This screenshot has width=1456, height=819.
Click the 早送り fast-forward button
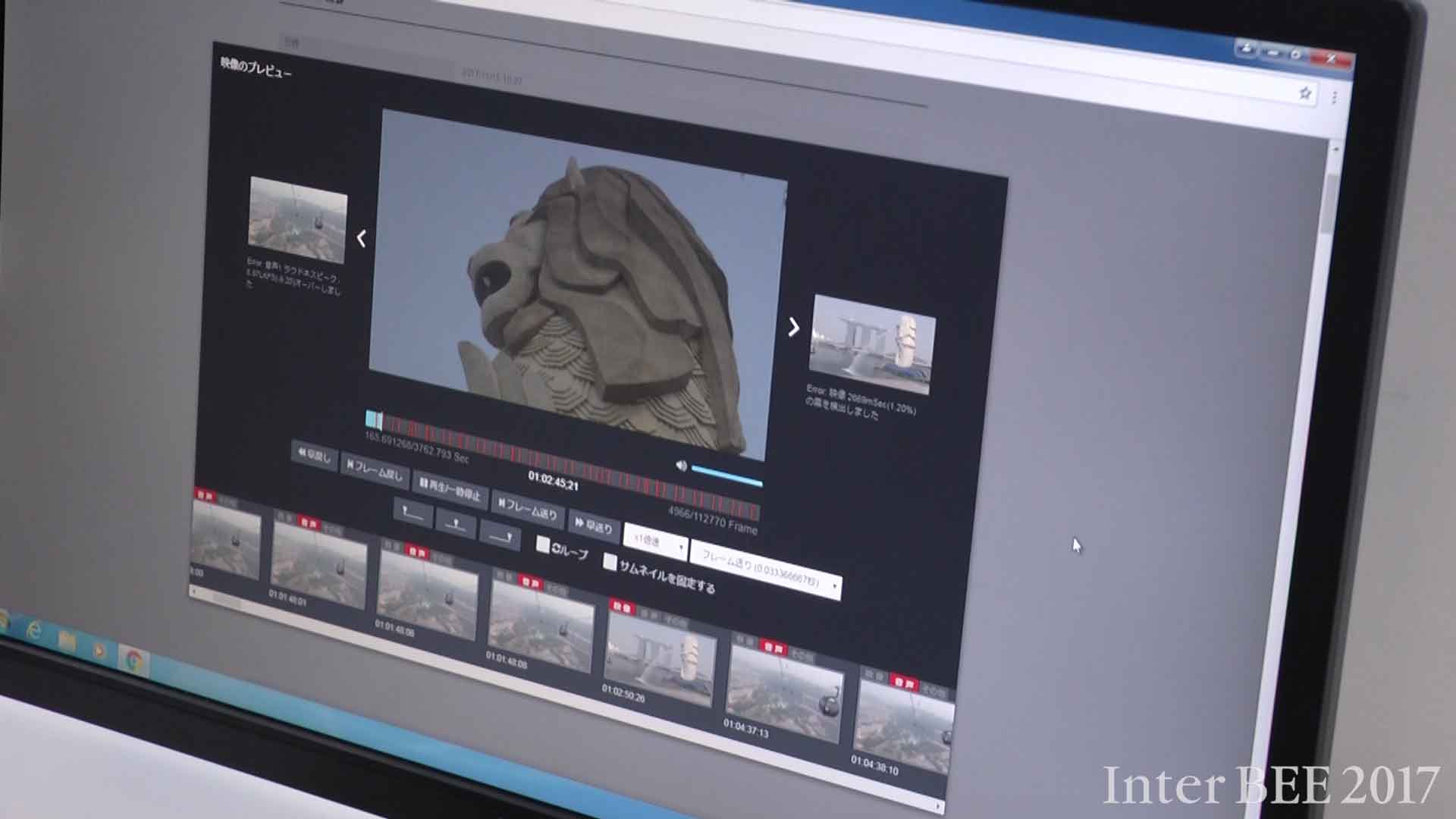coord(594,525)
